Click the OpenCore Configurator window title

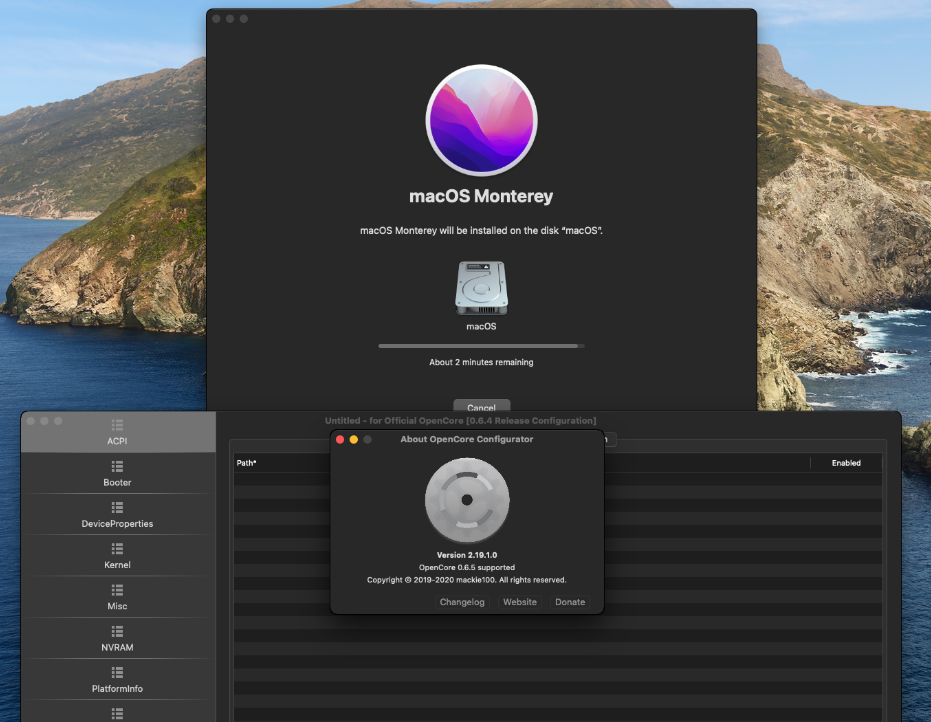[461, 421]
